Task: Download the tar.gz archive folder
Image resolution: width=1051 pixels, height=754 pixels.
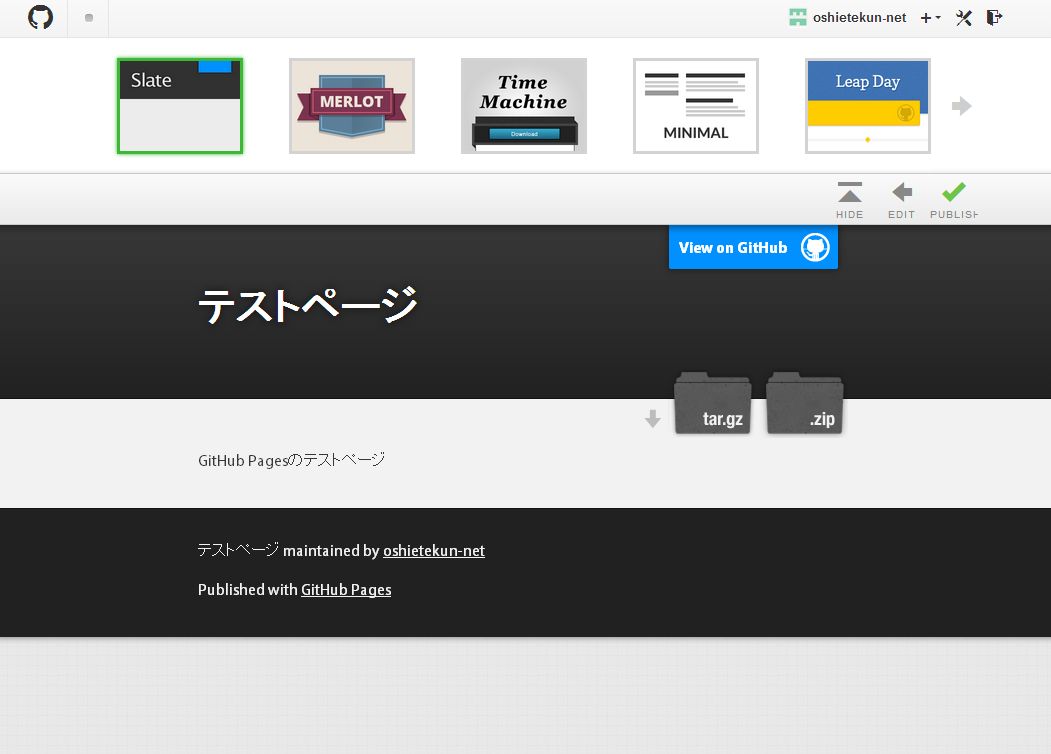Action: pos(713,403)
